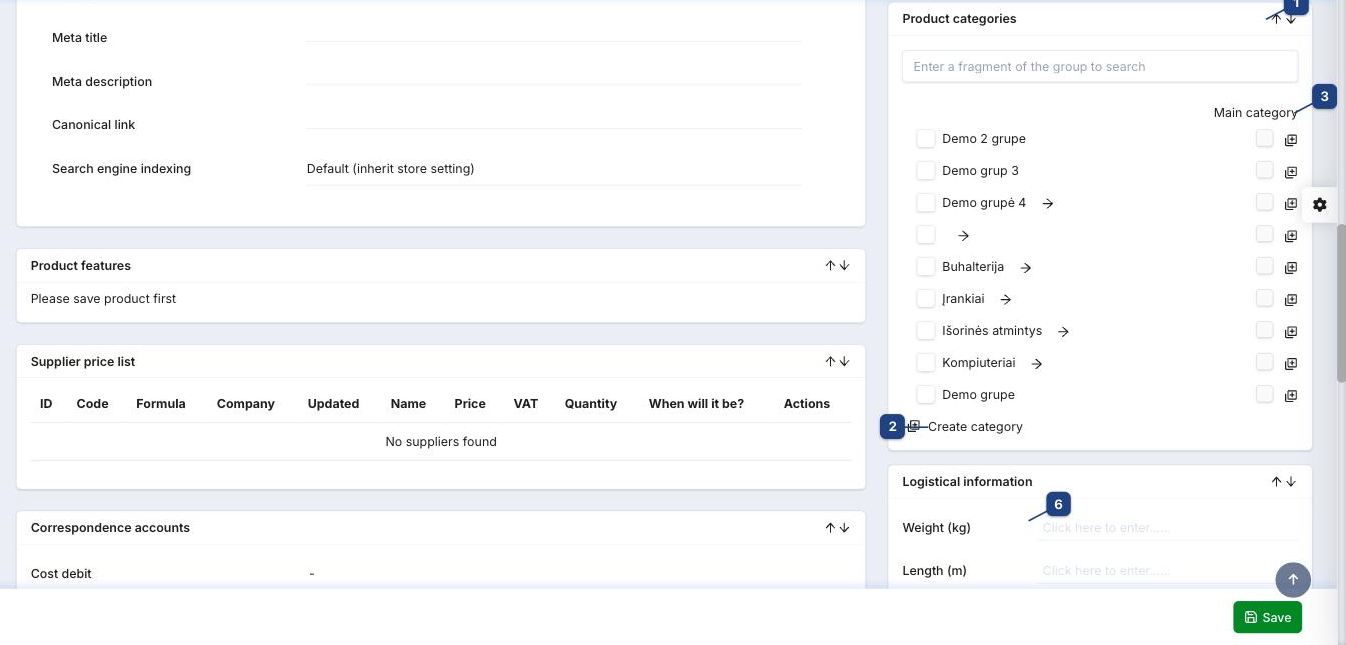
Task: Enable the Kompiuteriai category checkbox
Action: coord(926,362)
